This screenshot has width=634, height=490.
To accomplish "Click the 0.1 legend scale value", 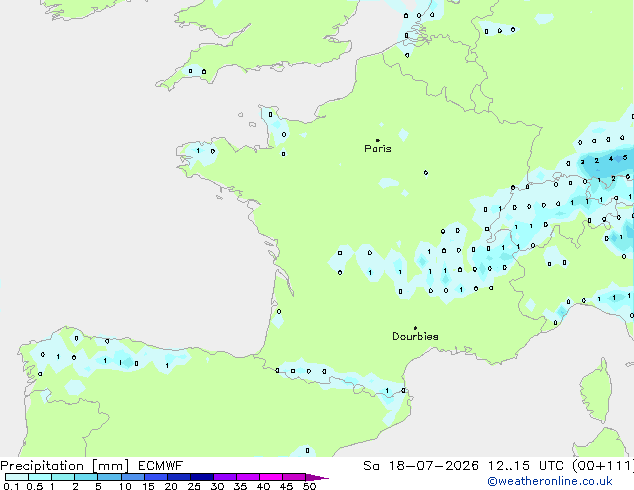I will [11, 486].
